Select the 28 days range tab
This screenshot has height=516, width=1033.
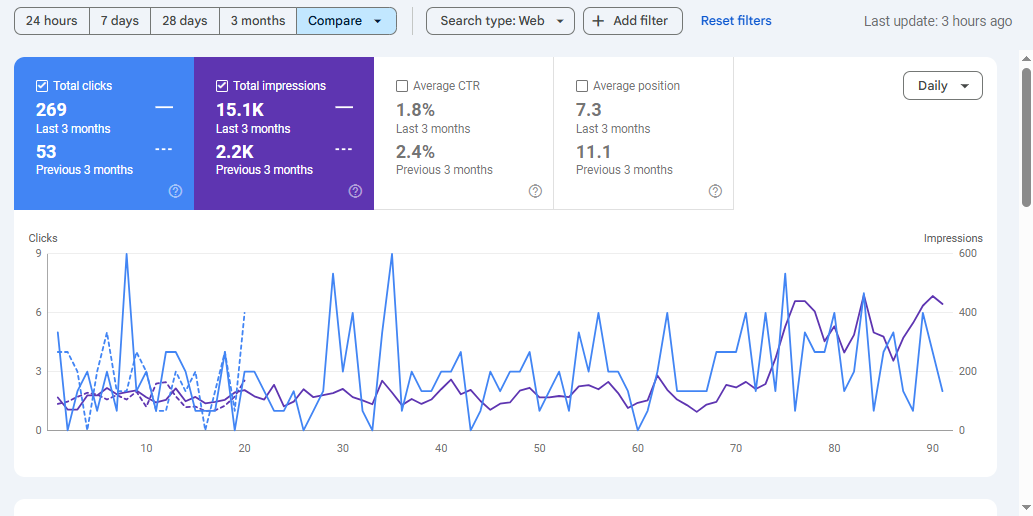coord(185,21)
